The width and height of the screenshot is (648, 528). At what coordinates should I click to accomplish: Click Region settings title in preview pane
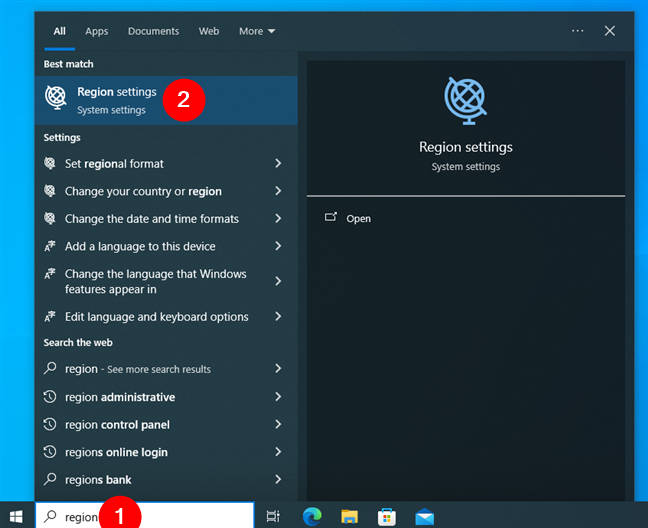click(466, 147)
